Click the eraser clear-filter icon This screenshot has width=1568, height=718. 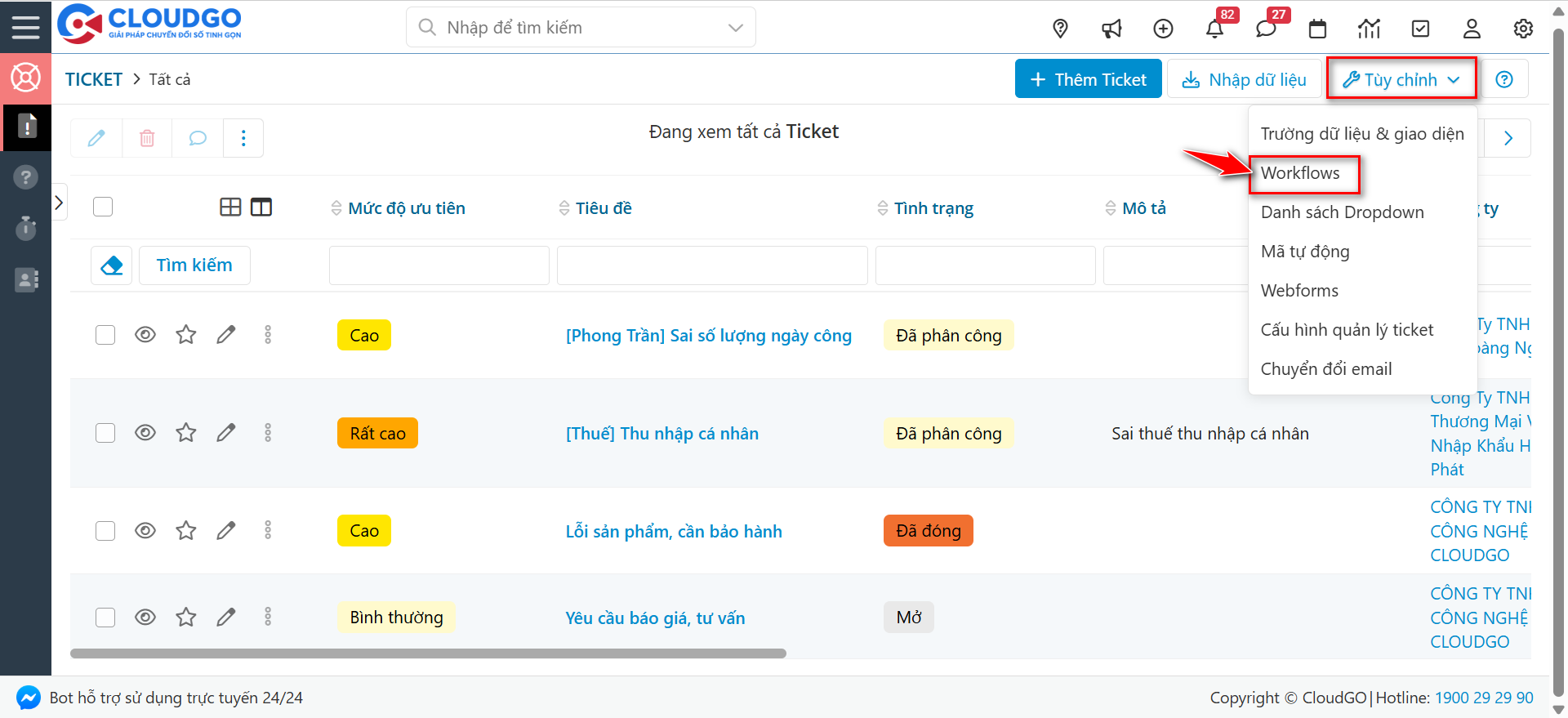112,265
